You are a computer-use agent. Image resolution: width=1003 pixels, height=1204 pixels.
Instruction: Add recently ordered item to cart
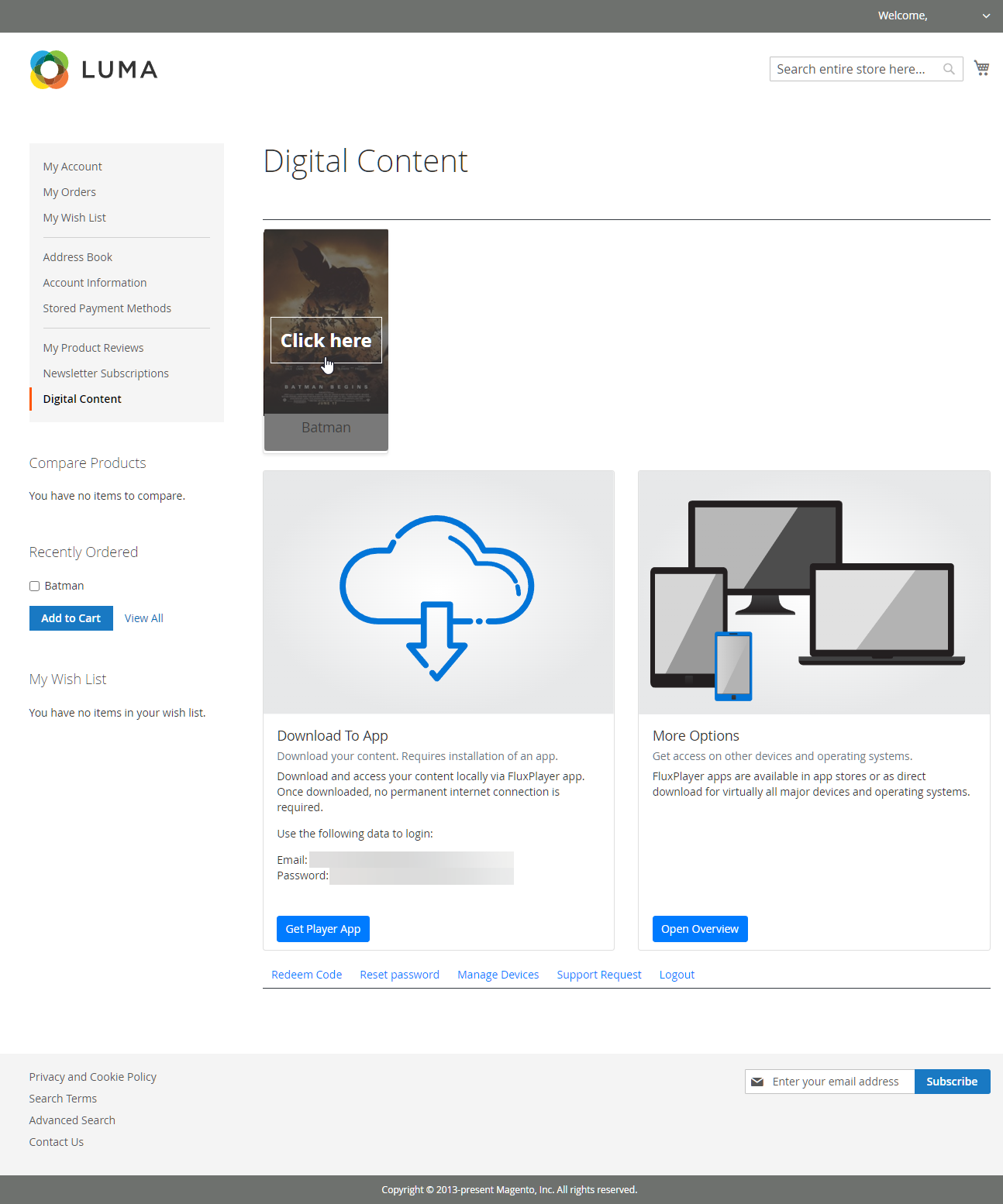(71, 618)
